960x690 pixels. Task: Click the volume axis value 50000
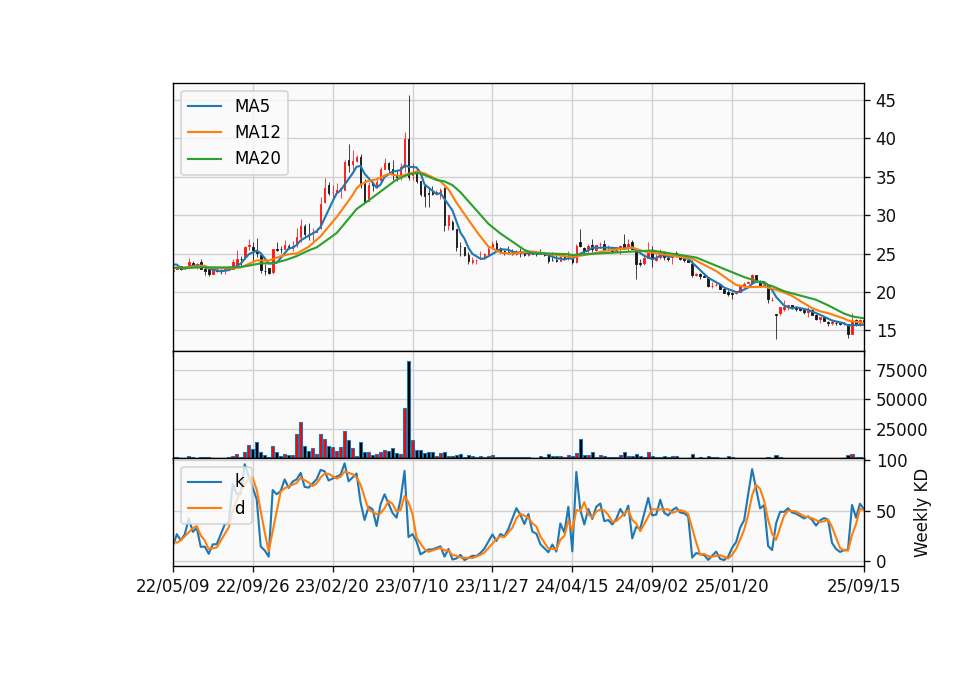[x=901, y=400]
